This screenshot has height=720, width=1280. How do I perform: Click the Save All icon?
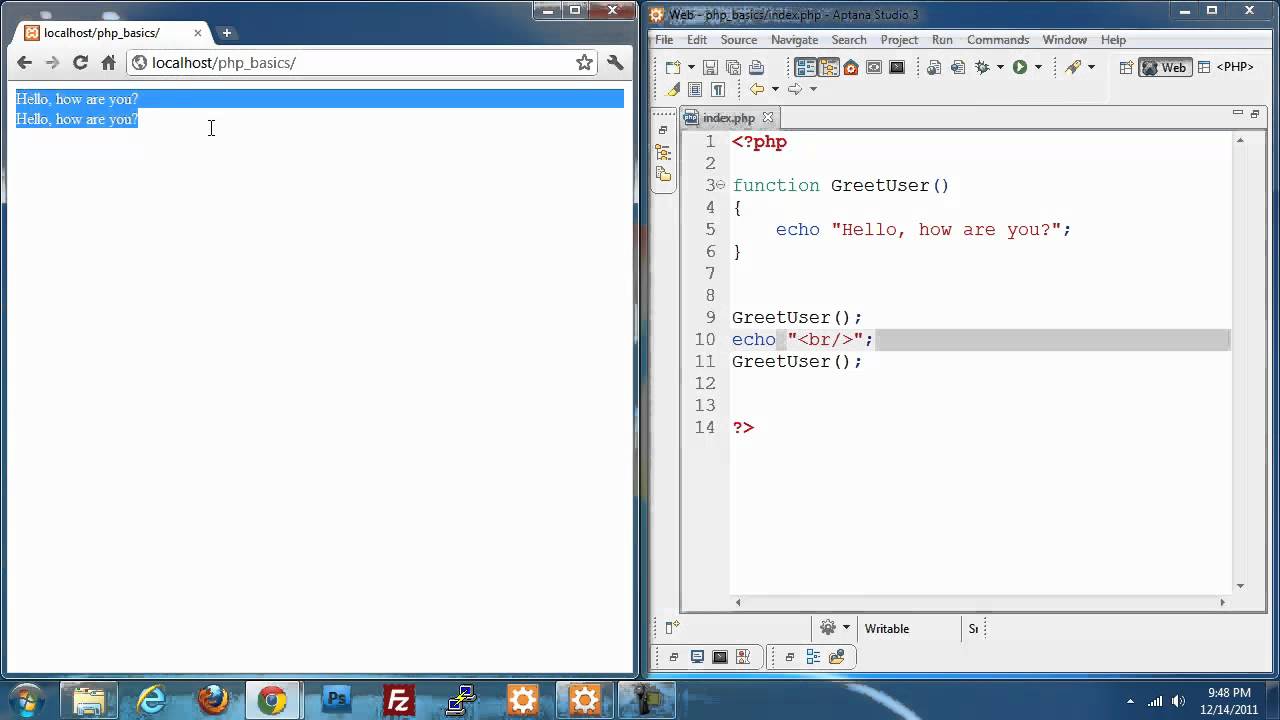click(733, 68)
